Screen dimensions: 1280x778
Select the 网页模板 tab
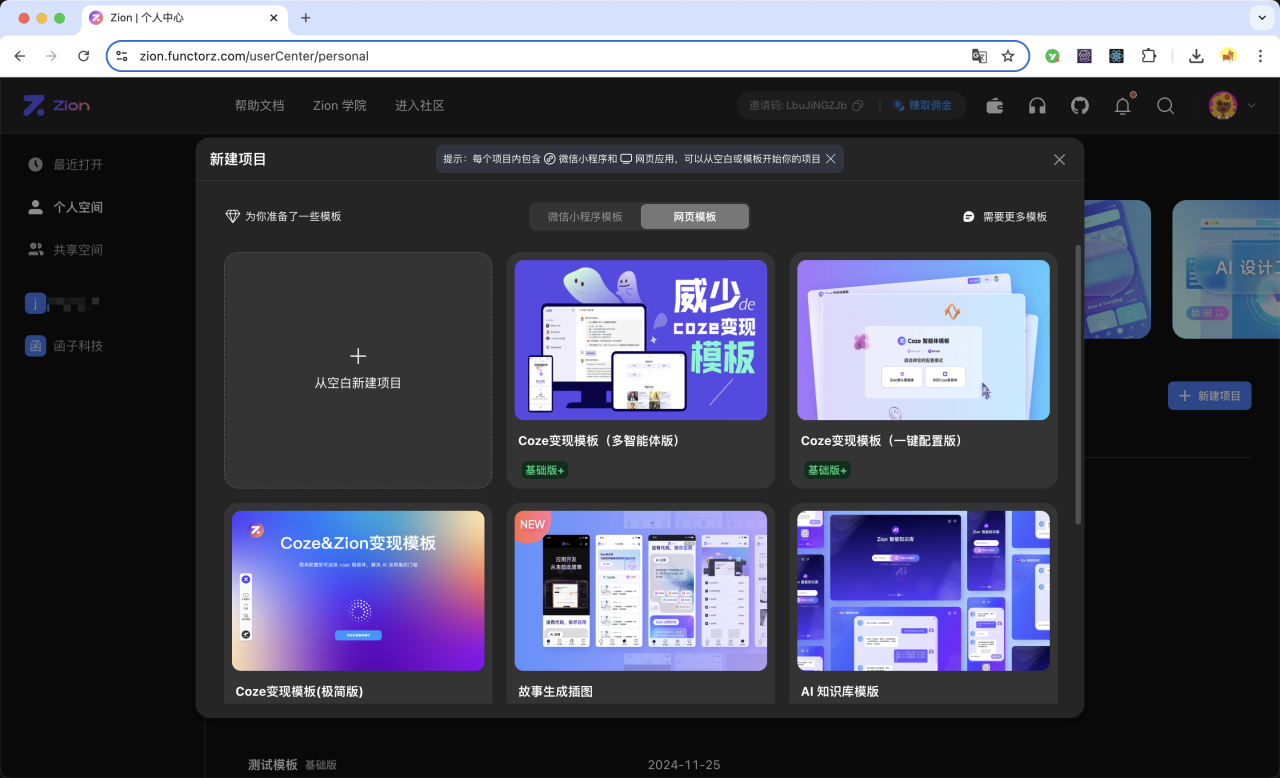[x=694, y=217]
